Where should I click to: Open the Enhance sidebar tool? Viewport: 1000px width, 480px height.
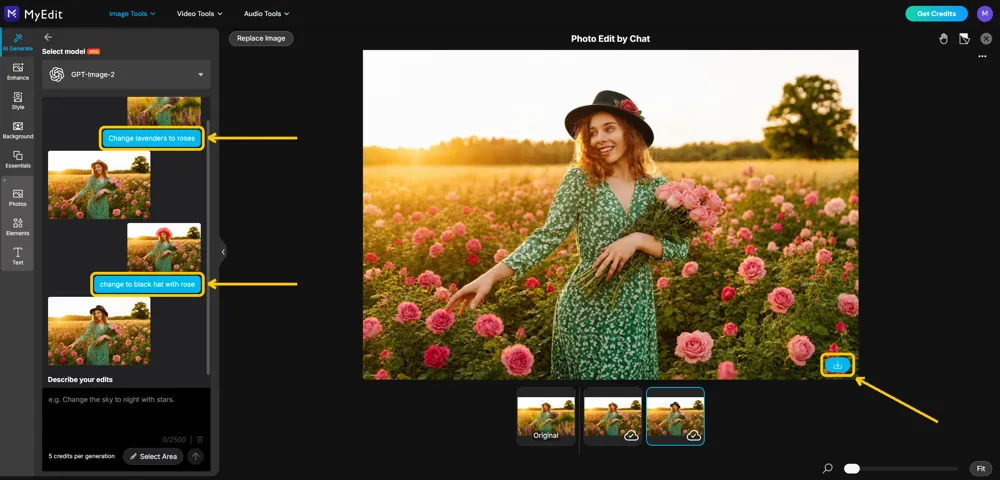pyautogui.click(x=18, y=71)
